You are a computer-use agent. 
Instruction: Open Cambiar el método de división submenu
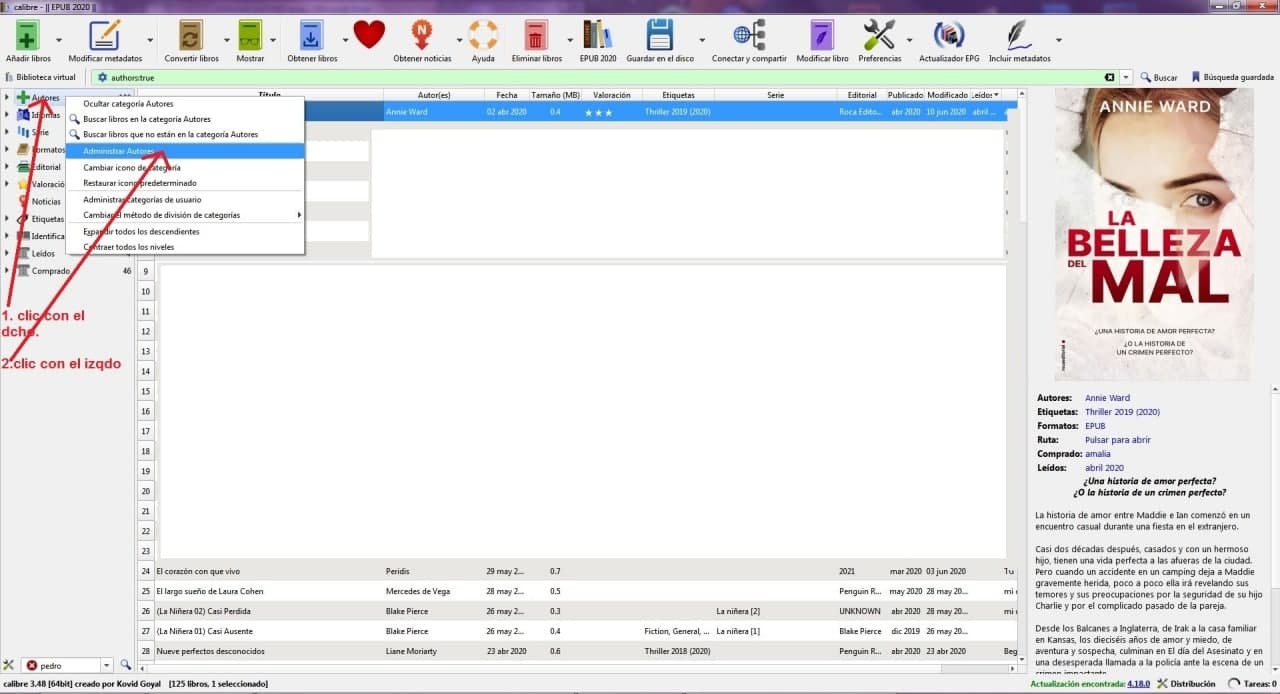[x=185, y=215]
